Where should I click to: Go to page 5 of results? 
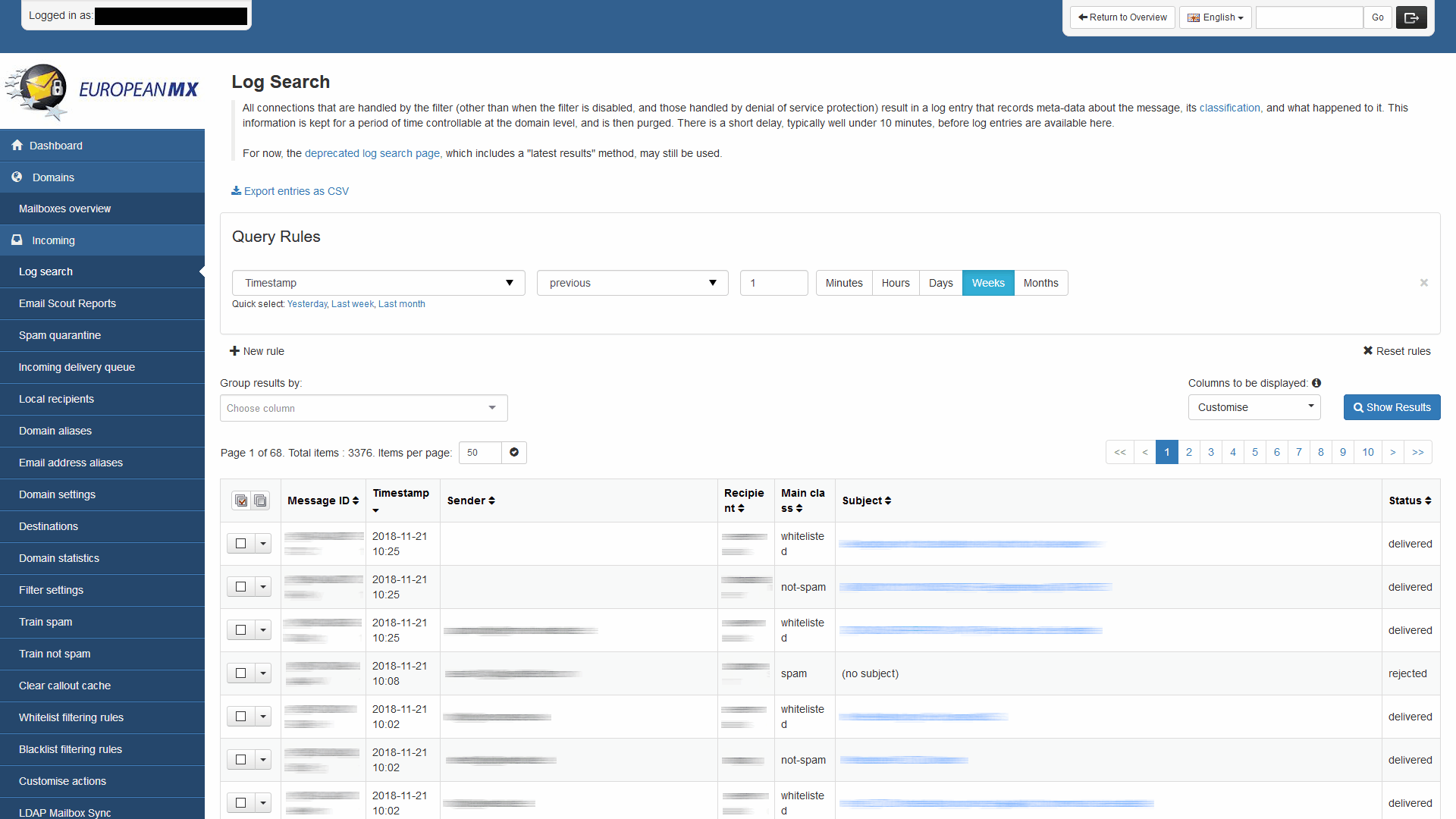(x=1254, y=452)
